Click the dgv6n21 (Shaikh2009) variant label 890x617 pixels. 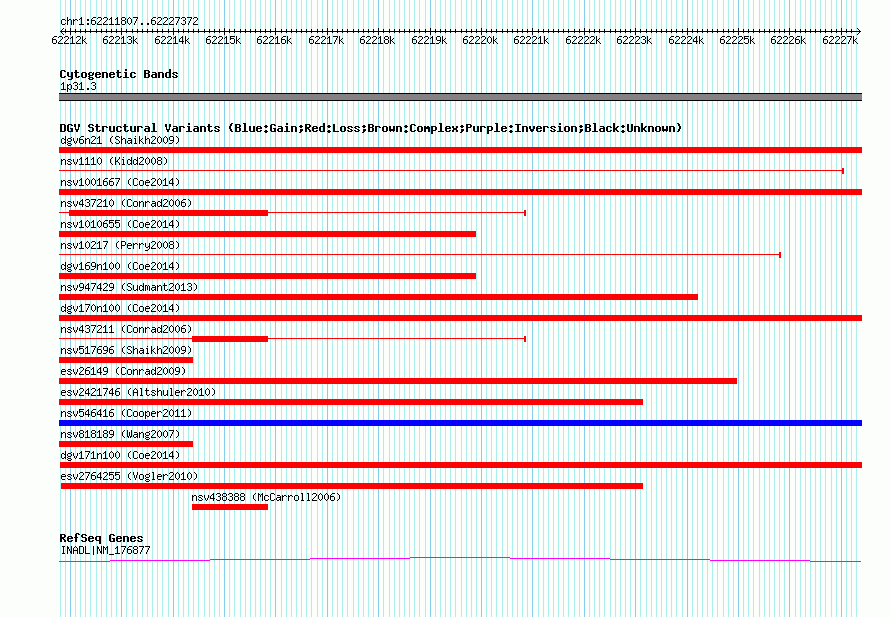pos(120,140)
